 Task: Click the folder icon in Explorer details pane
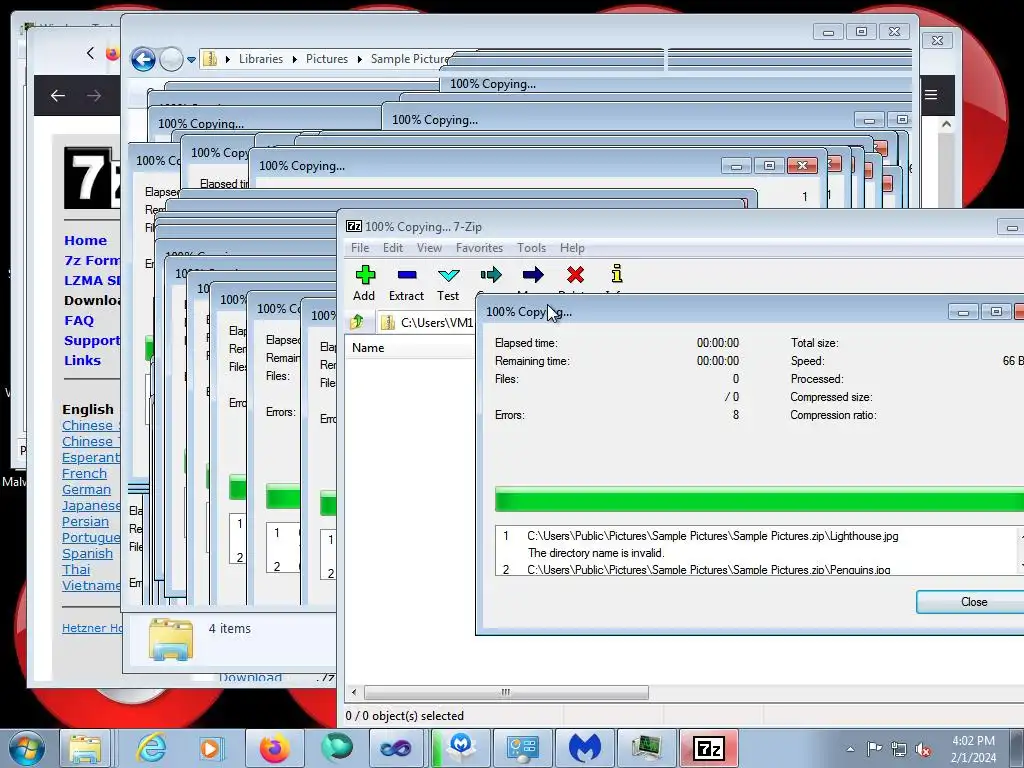point(170,639)
